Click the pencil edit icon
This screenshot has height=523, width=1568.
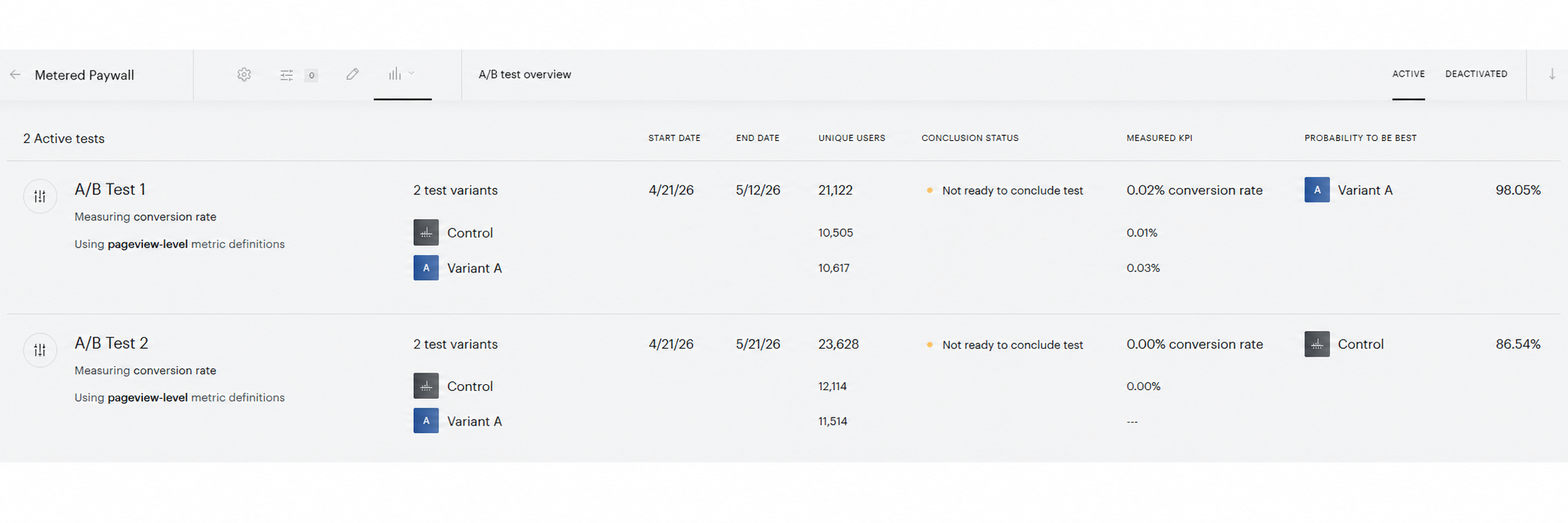tap(352, 74)
